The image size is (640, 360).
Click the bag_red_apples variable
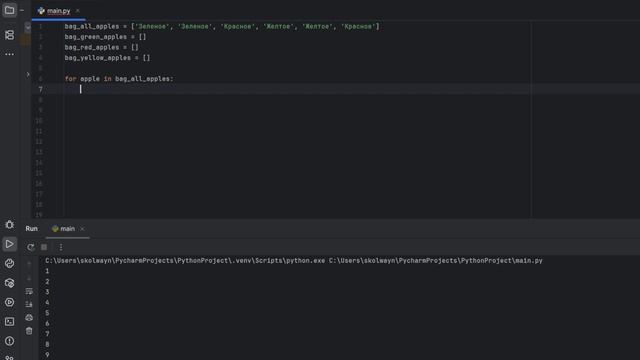92,47
